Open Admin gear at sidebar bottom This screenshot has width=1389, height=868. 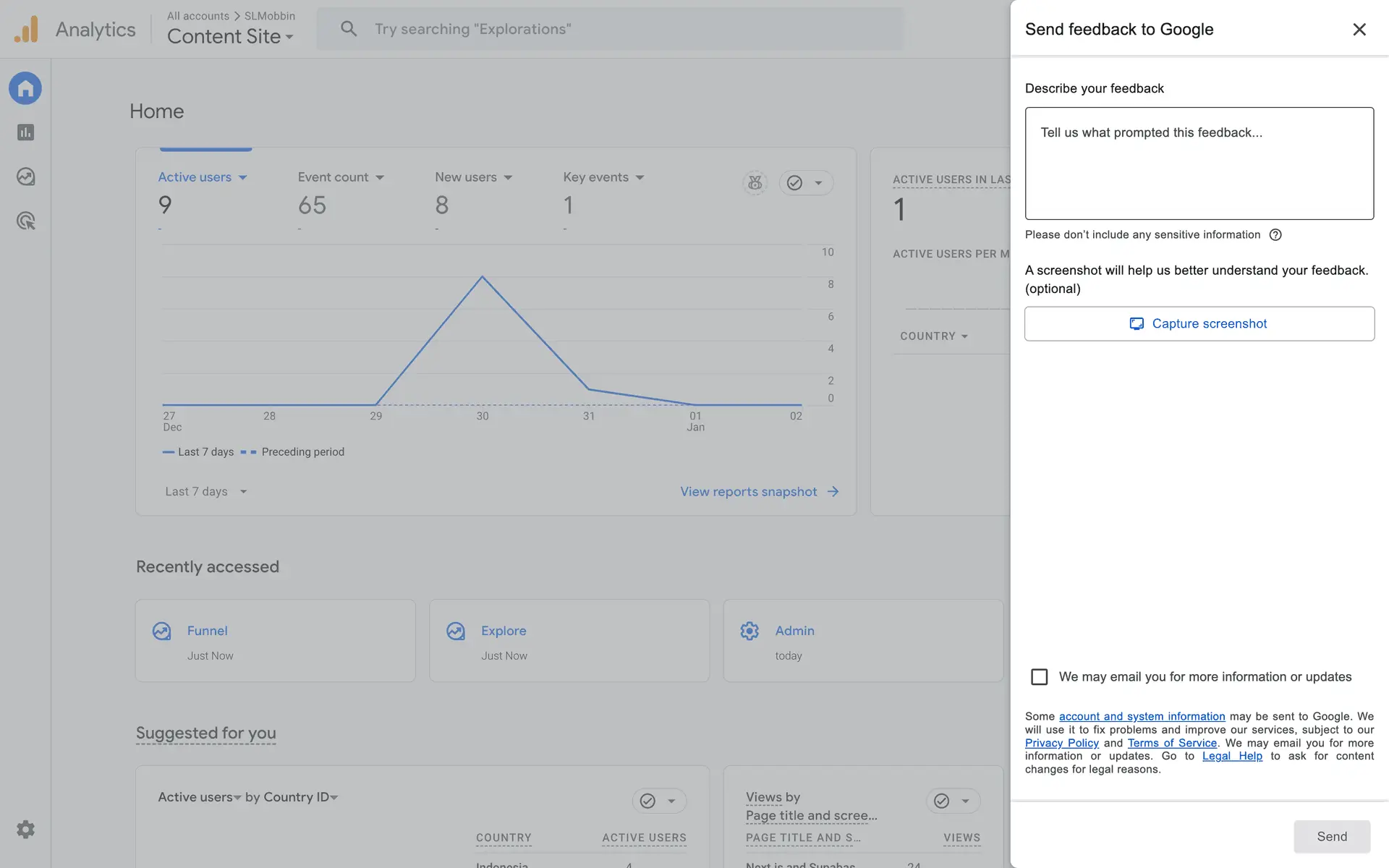pos(25,829)
